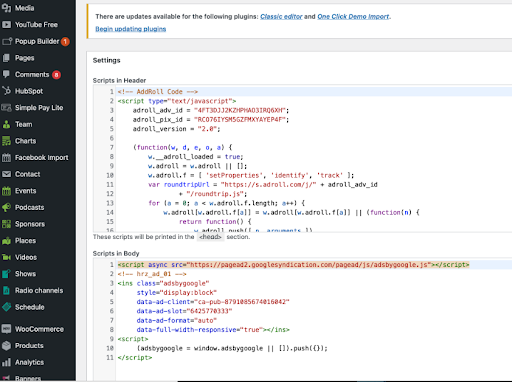Click the Sponsors sidebar icon
The width and height of the screenshot is (512, 382).
click(6, 224)
